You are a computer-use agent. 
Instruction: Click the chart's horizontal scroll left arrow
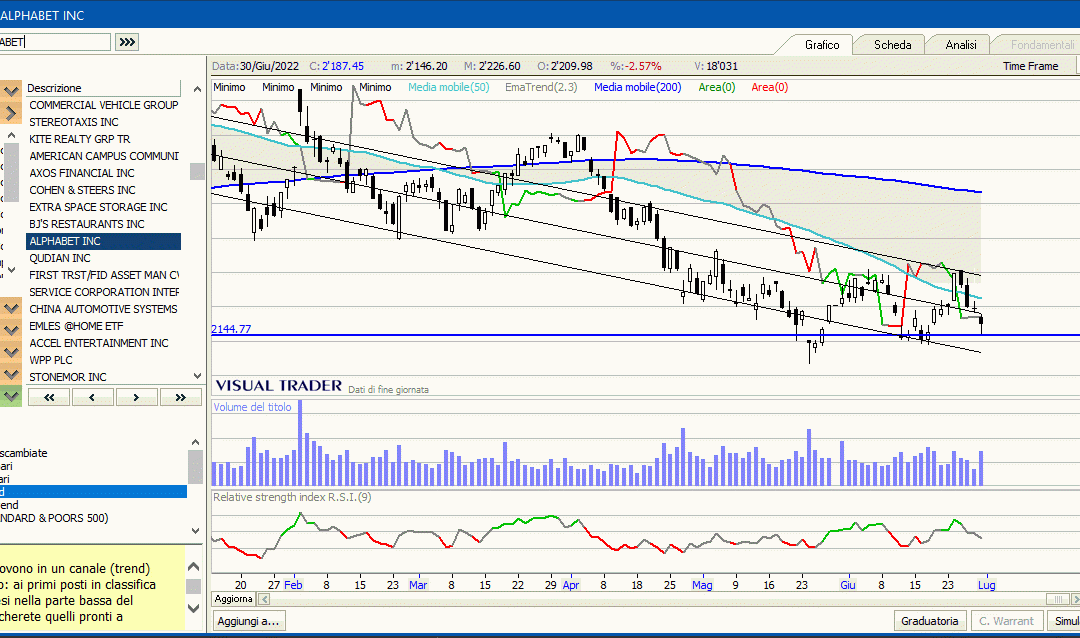[x=264, y=599]
